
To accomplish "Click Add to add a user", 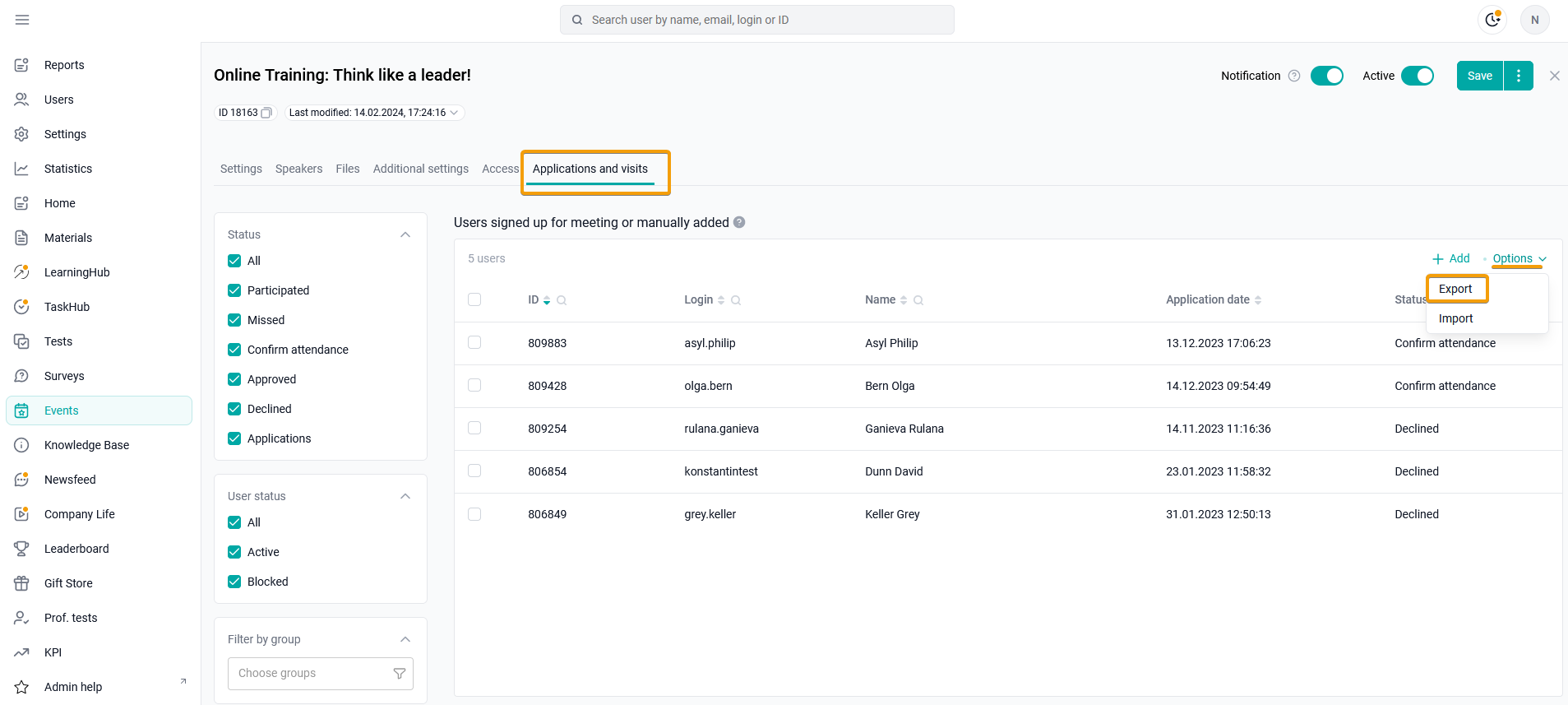I will (1451, 258).
